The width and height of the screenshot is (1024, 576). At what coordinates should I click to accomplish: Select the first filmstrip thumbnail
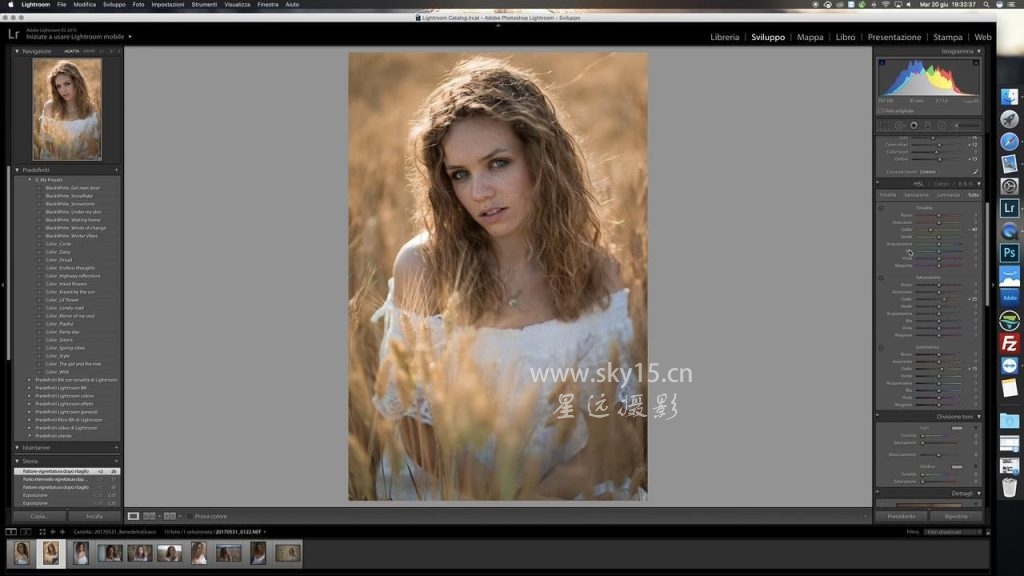tap(22, 553)
